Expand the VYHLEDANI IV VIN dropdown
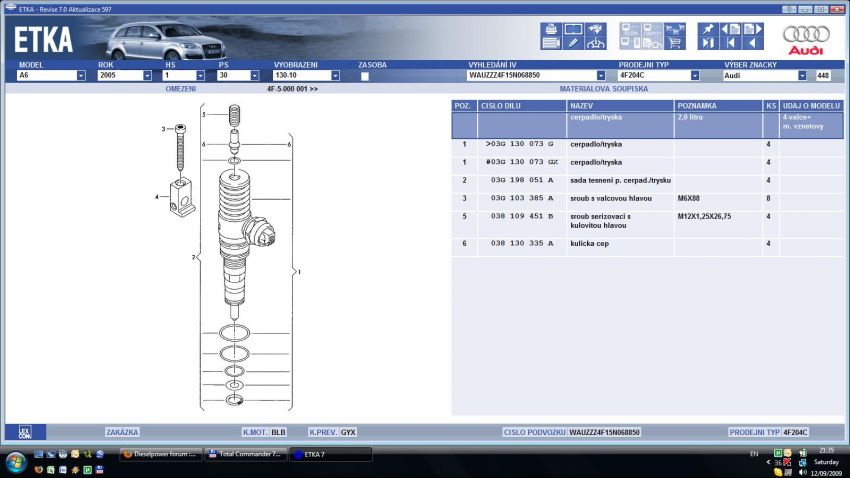Viewport: 850px width, 478px height. click(601, 76)
